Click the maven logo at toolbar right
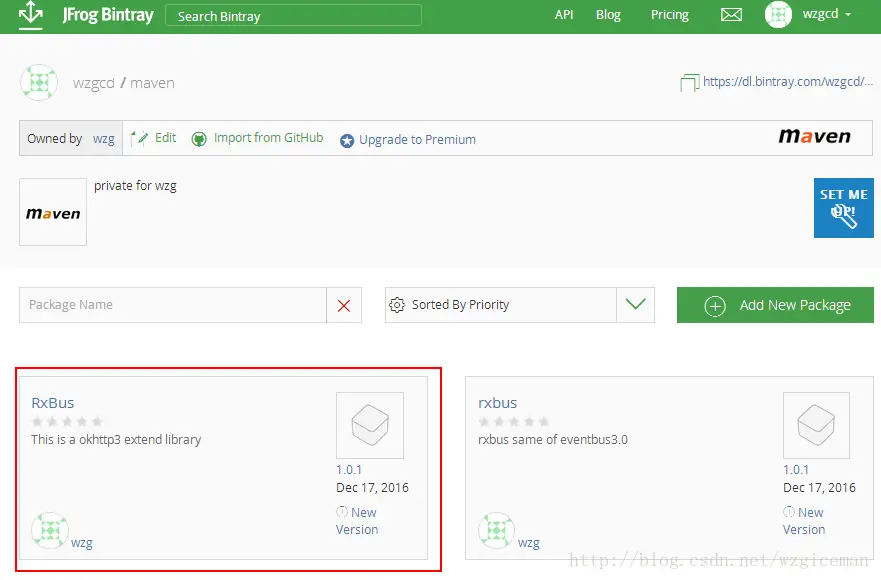 click(x=814, y=136)
